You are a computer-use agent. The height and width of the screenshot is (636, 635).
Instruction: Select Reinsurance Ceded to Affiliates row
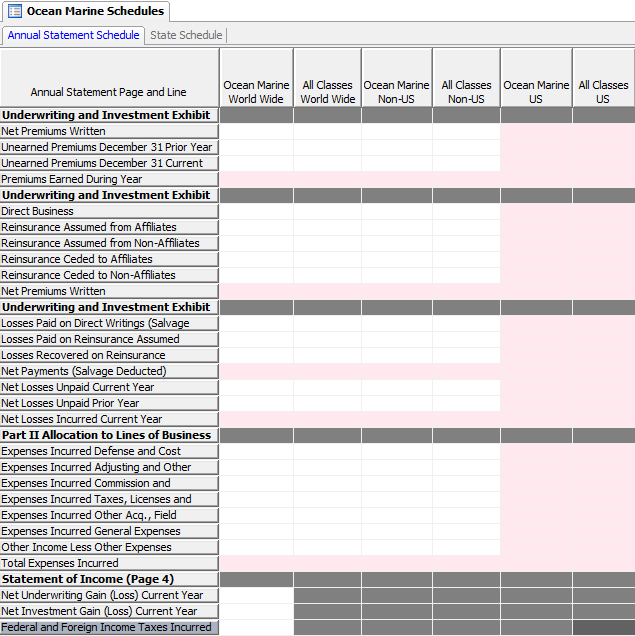(109, 259)
